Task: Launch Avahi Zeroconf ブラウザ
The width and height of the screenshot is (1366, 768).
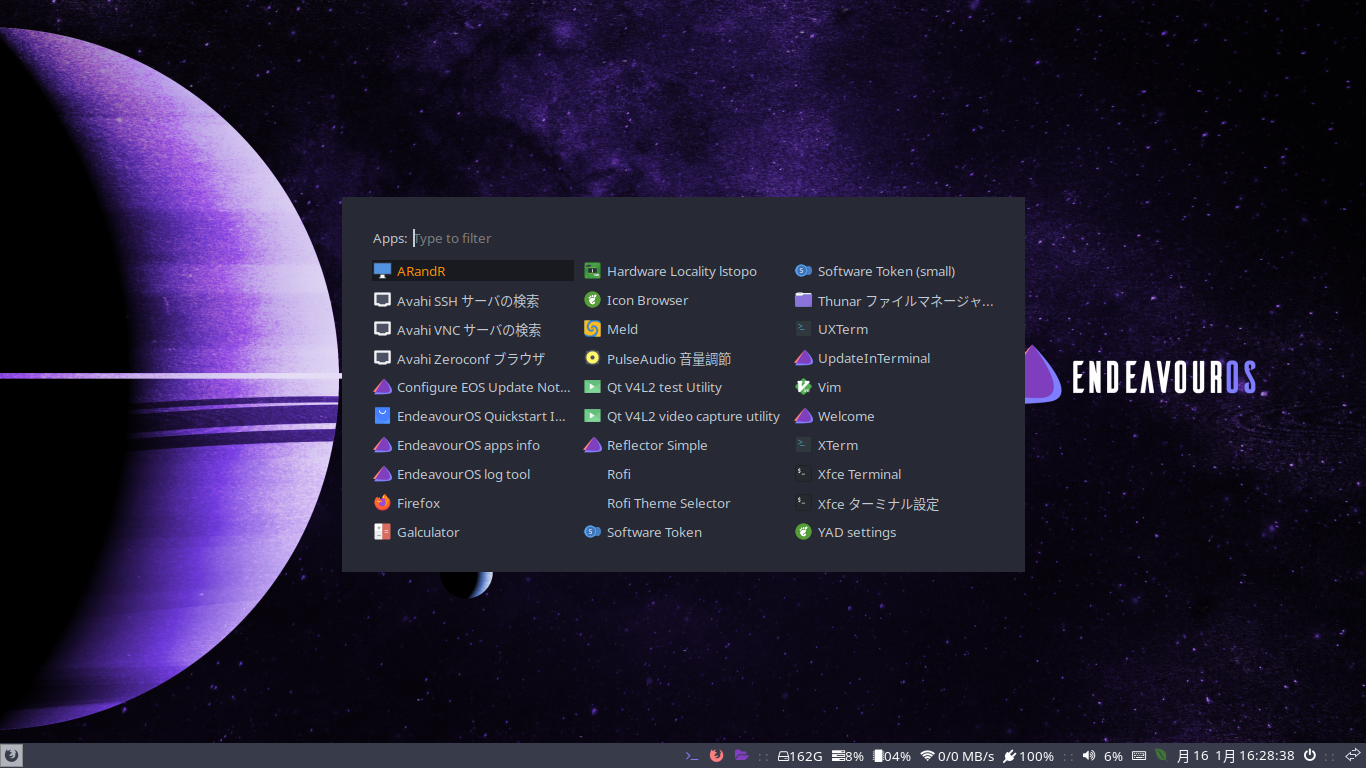Action: pyautogui.click(x=472, y=358)
